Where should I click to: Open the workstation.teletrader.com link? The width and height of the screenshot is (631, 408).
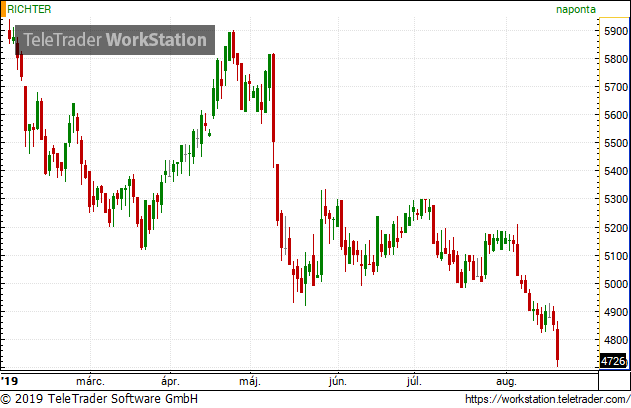click(547, 399)
